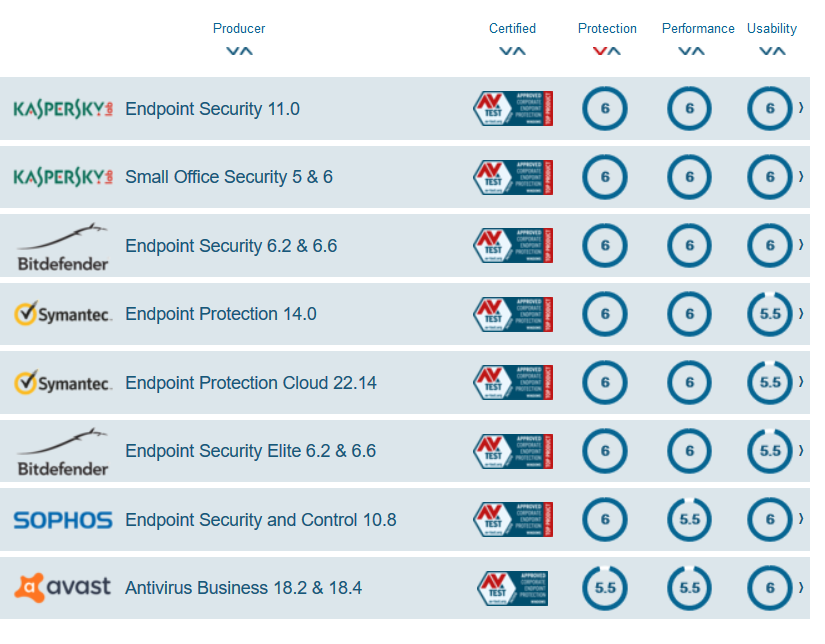Click the Symantec logo beside Endpoint Protection 14.0
The image size is (825, 644).
coord(62,314)
